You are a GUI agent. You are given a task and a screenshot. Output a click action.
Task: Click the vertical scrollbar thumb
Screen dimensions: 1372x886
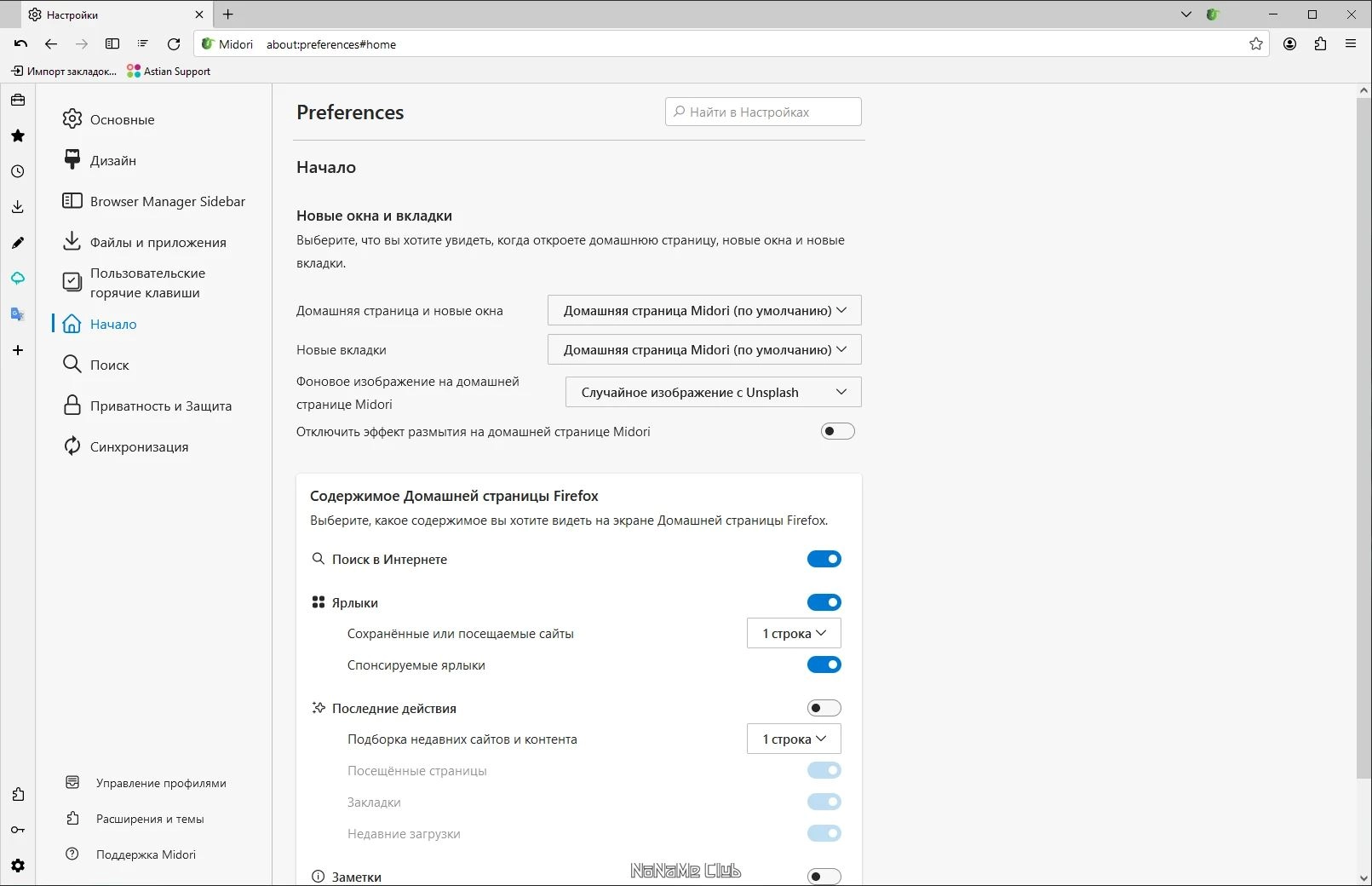tap(1363, 438)
